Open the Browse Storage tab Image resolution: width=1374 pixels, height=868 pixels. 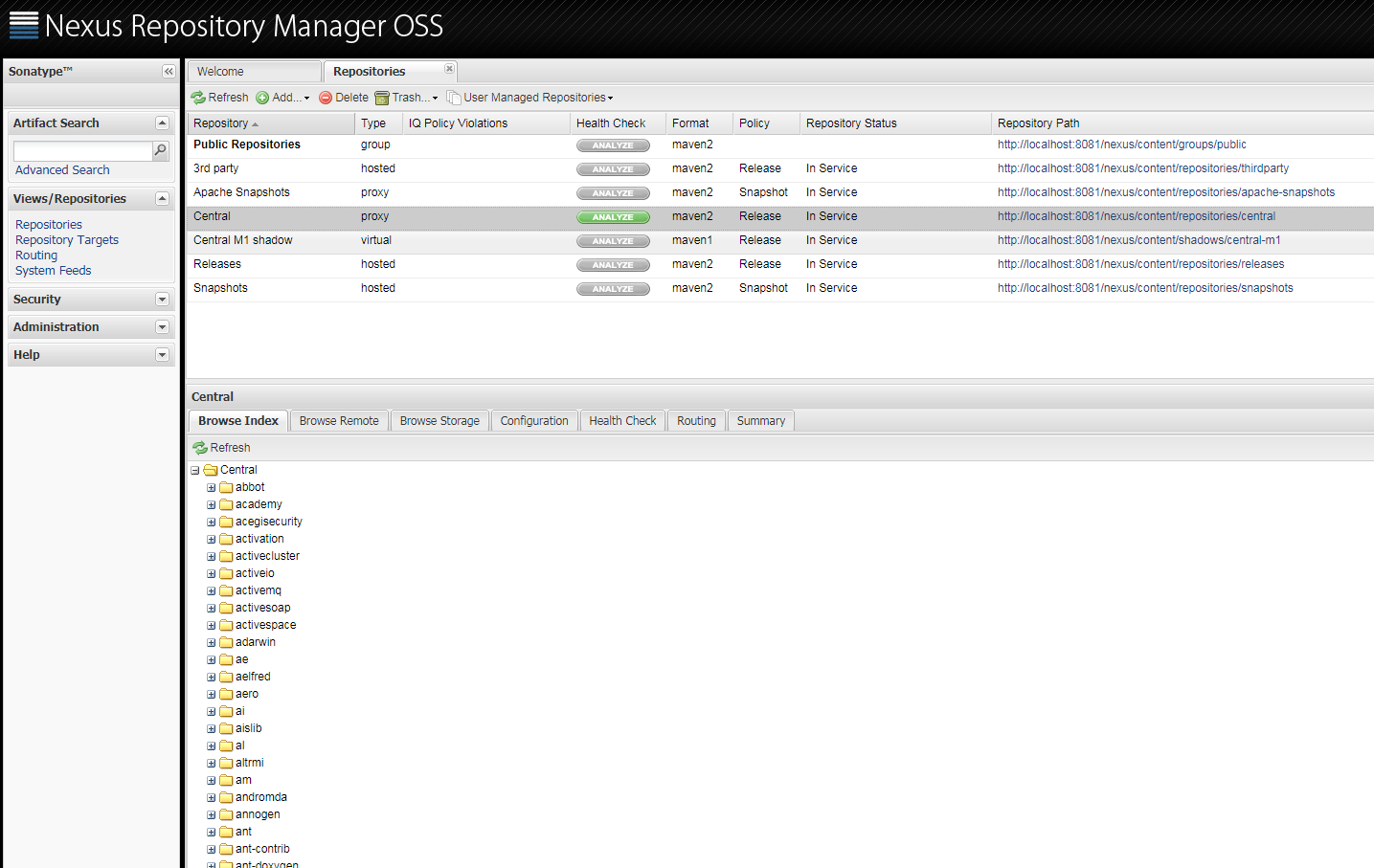pos(439,421)
